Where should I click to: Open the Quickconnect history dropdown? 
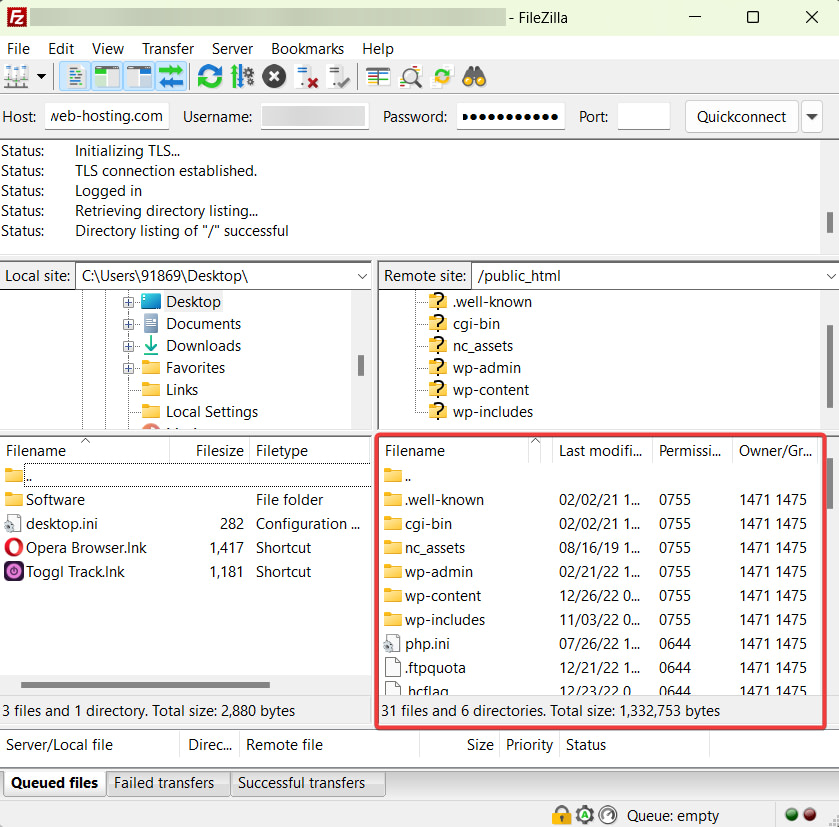(x=812, y=116)
